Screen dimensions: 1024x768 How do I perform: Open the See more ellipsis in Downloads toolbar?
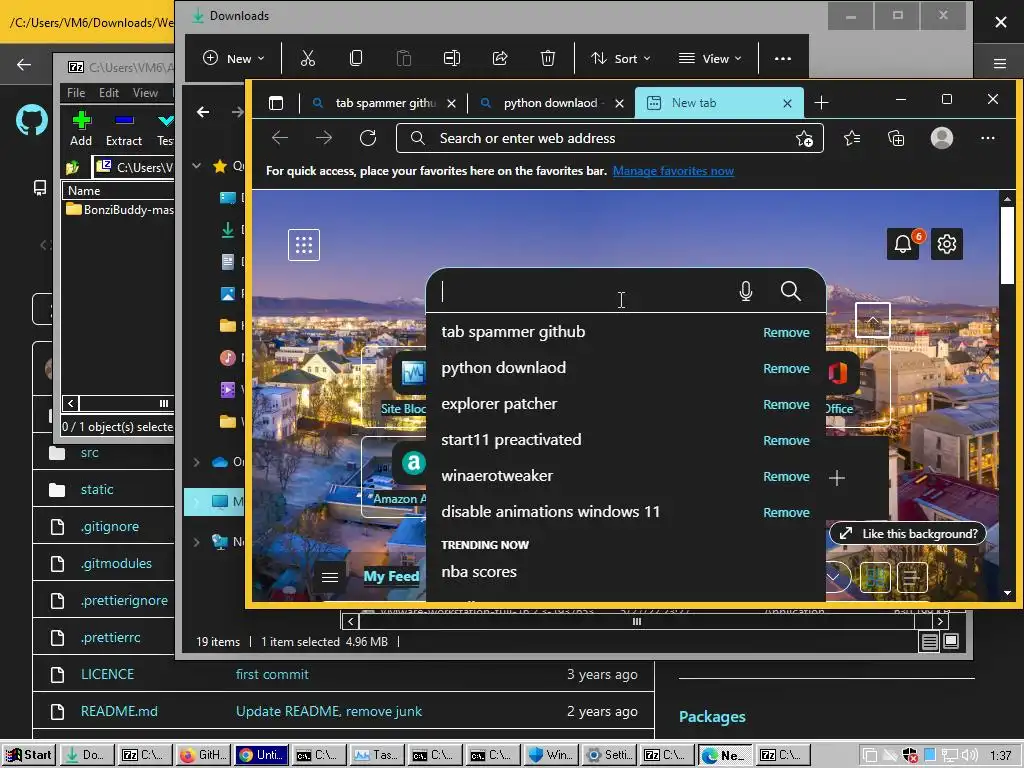click(x=782, y=59)
